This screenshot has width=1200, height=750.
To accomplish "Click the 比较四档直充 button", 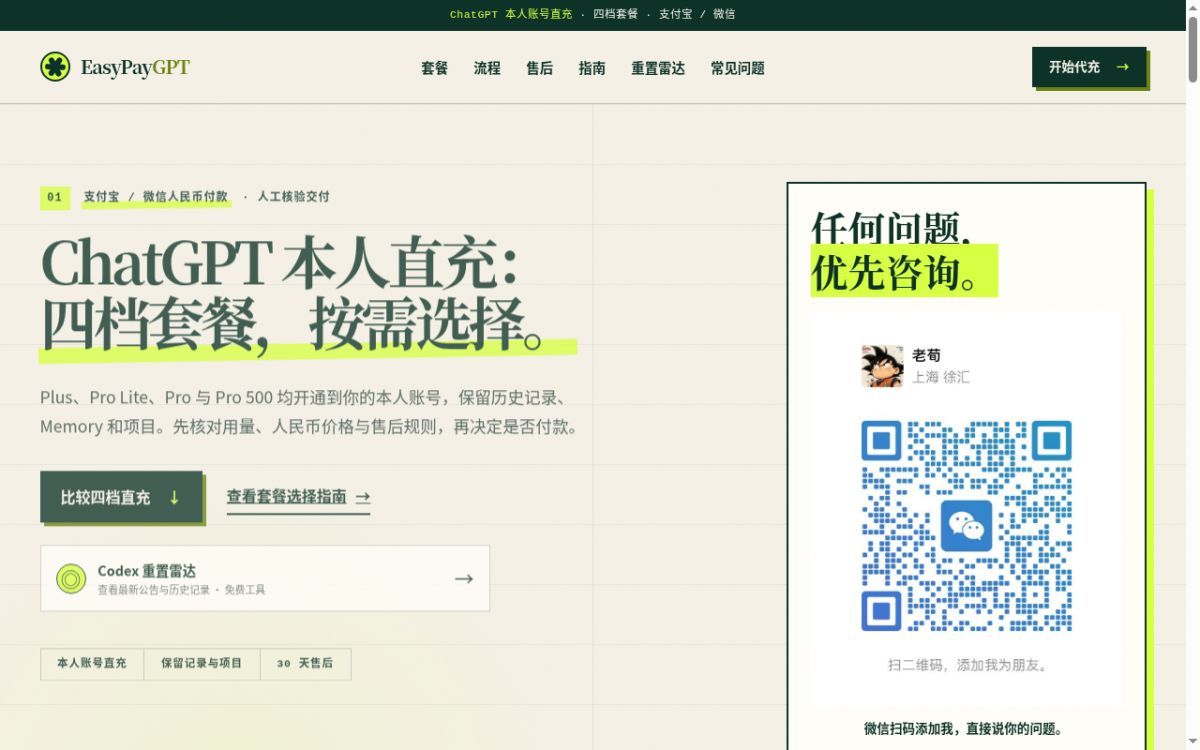I will pos(121,497).
